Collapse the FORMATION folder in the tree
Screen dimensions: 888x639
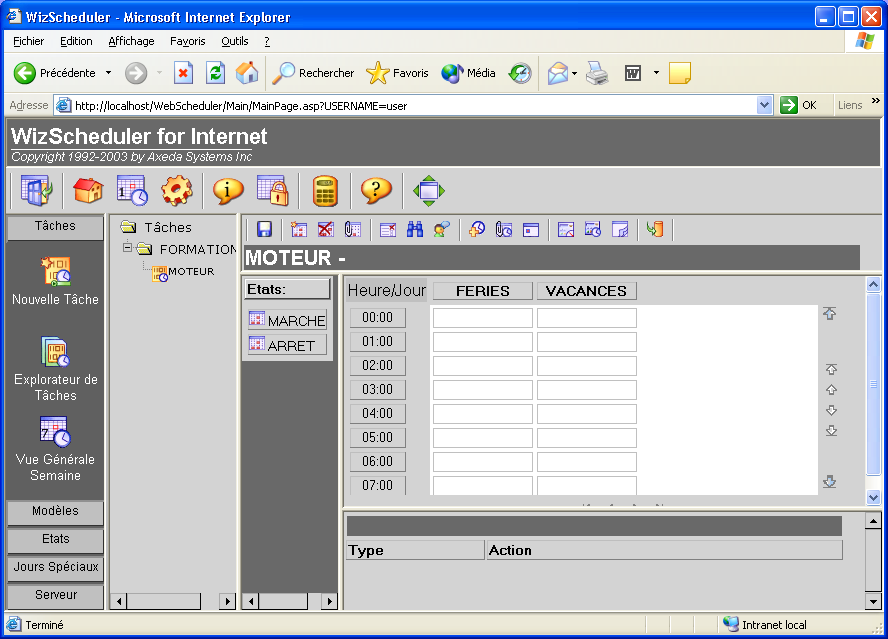(127, 248)
